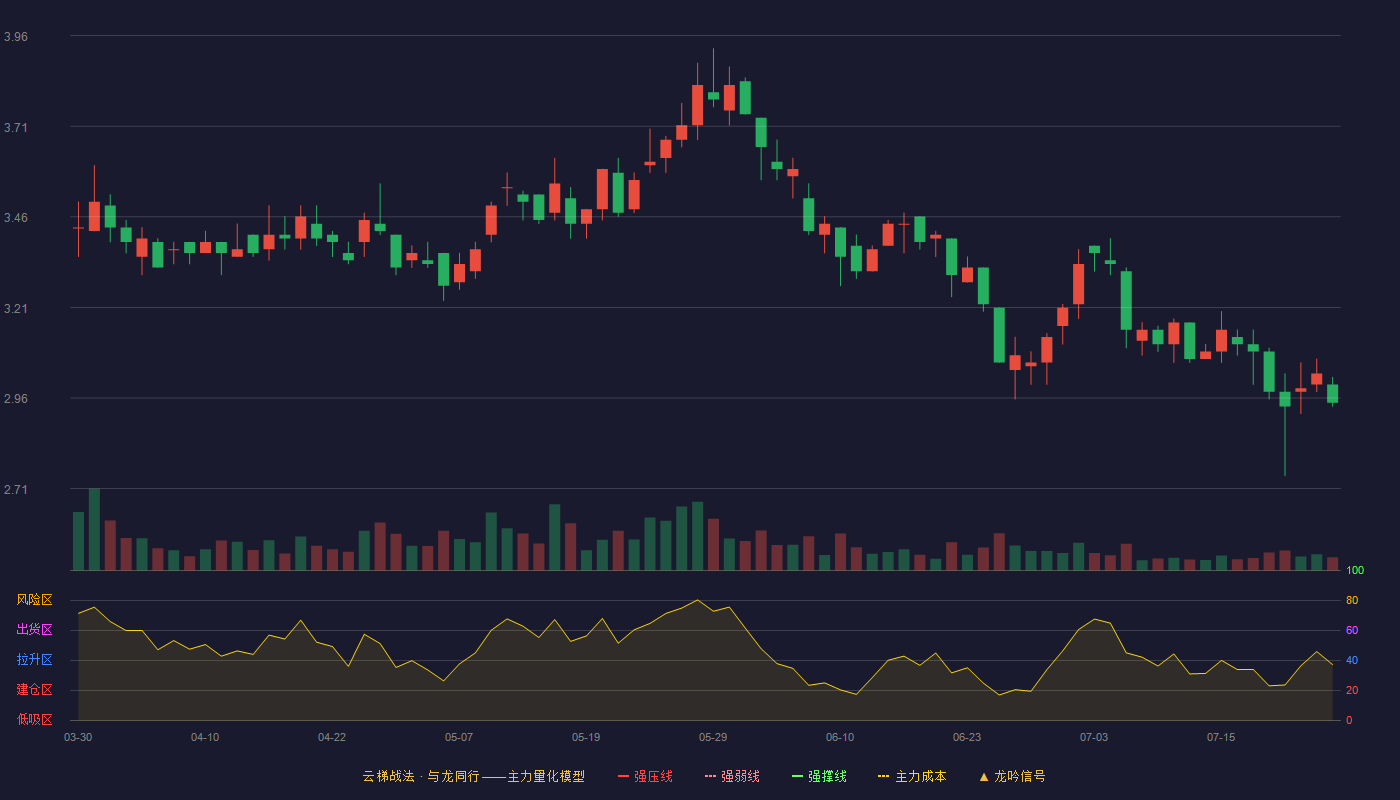Click the 风险区 zone label

(35, 600)
